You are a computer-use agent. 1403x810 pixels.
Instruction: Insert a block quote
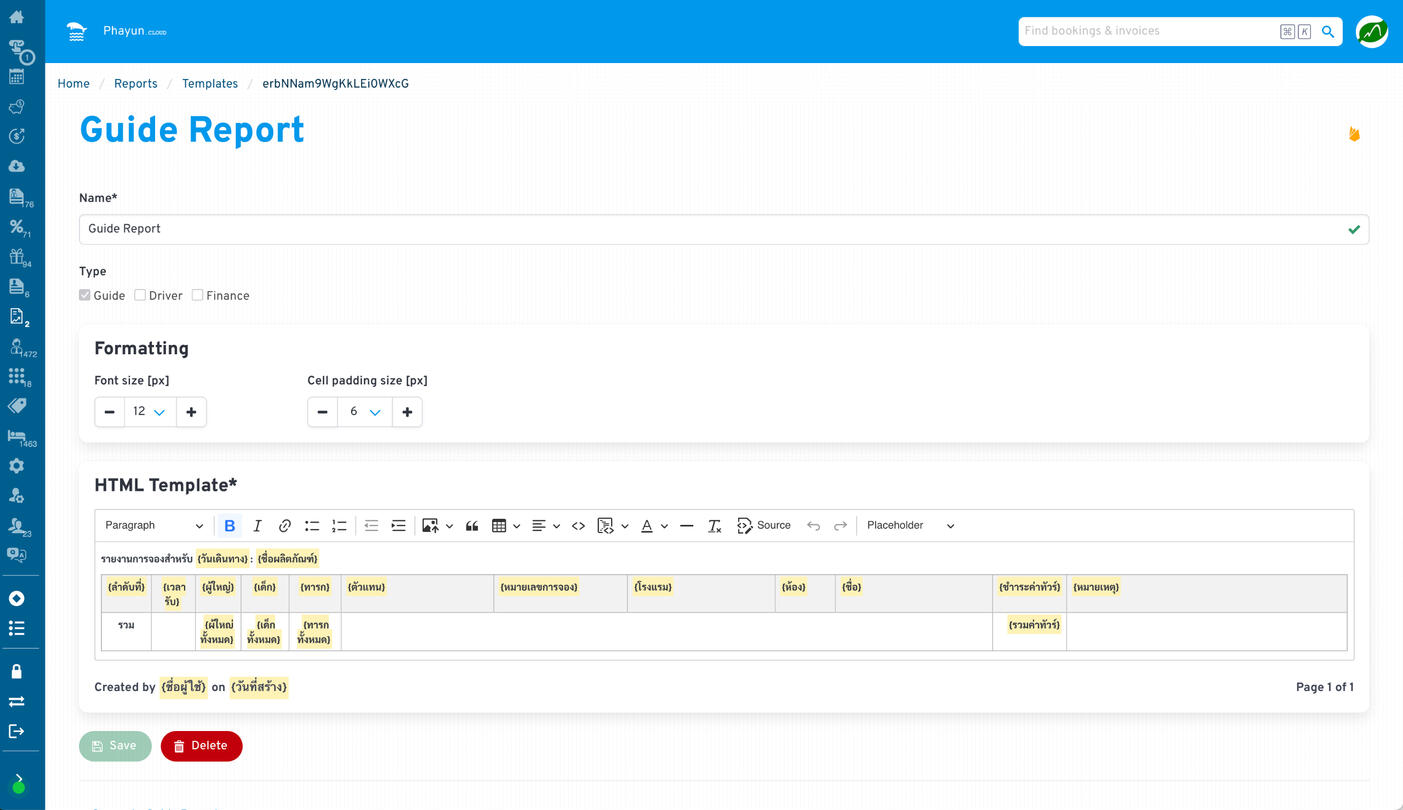point(472,526)
